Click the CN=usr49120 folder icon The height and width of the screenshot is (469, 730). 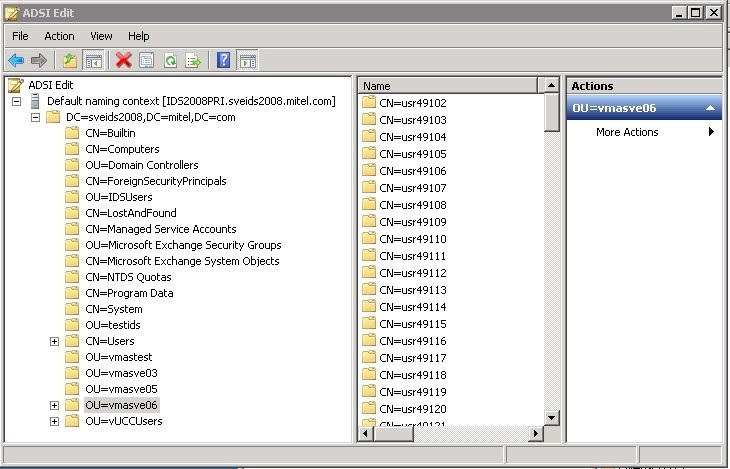pos(369,408)
